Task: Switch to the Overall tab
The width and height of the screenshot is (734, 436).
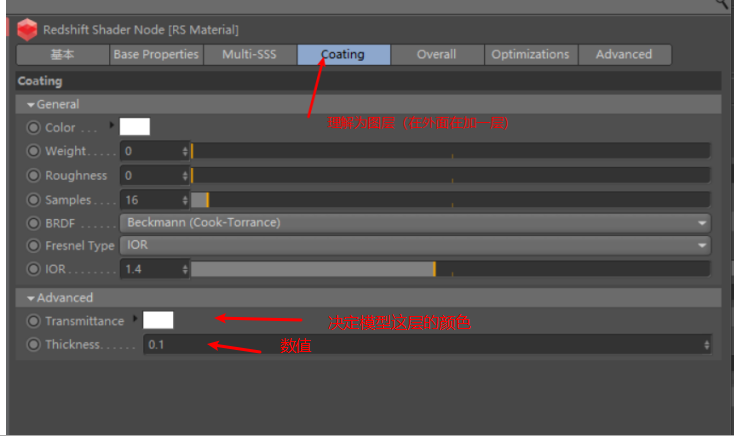Action: [x=437, y=54]
